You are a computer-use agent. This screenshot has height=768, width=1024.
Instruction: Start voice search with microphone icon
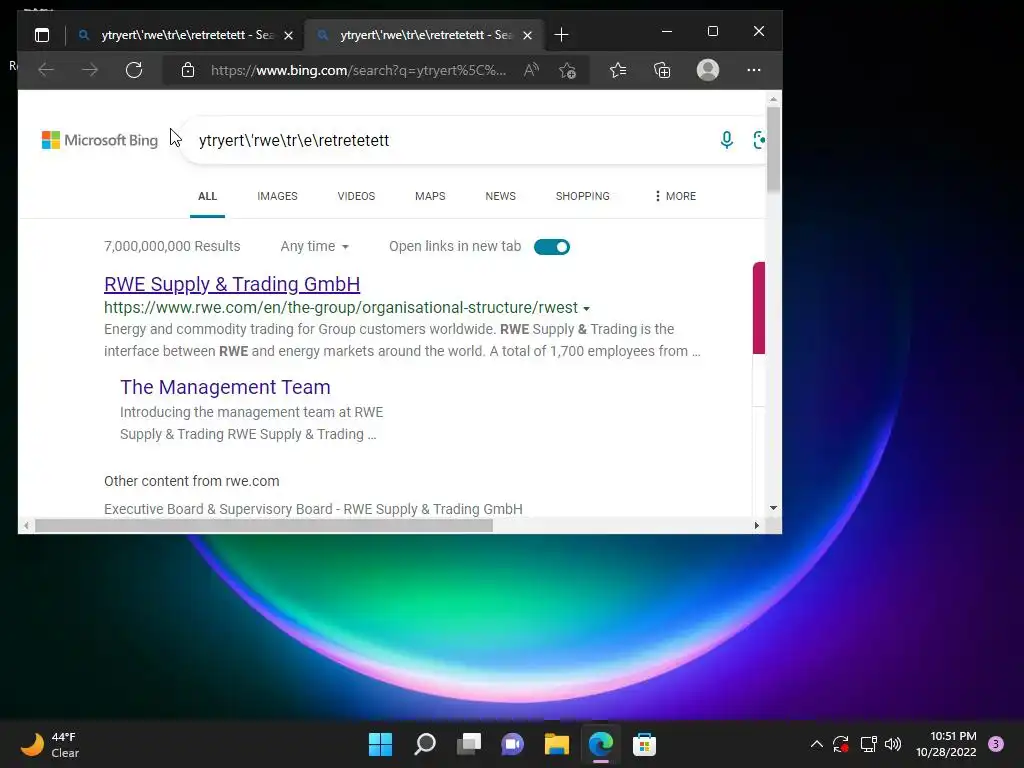click(x=726, y=140)
